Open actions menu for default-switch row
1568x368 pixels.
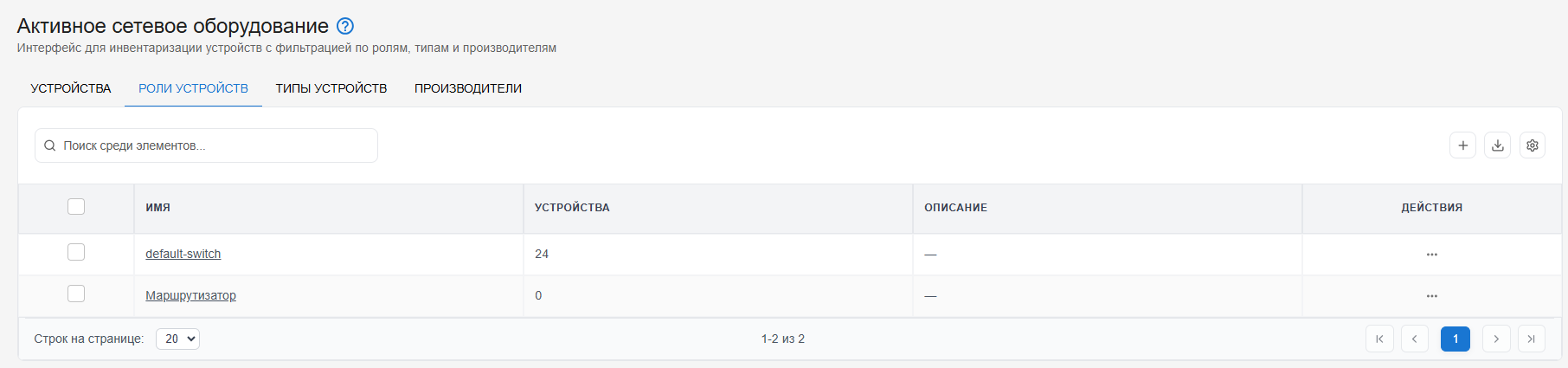(x=1432, y=255)
